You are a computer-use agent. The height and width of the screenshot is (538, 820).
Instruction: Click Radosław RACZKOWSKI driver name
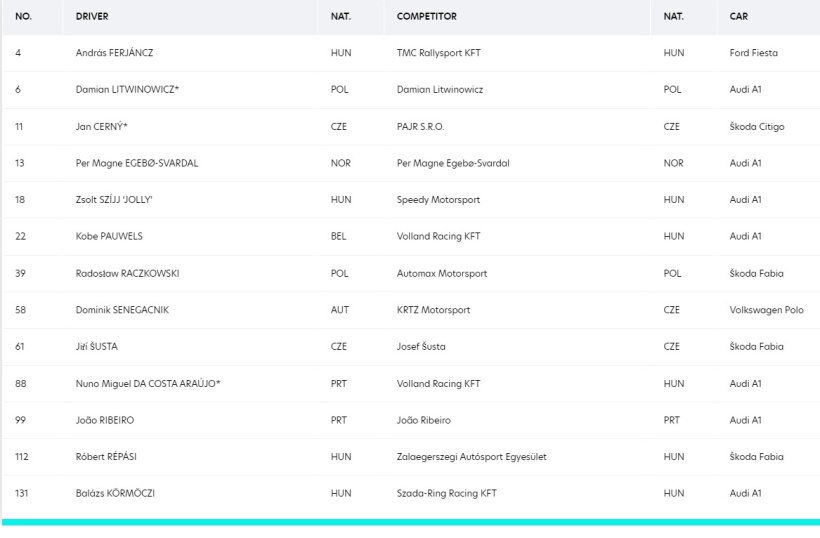pyautogui.click(x=127, y=273)
